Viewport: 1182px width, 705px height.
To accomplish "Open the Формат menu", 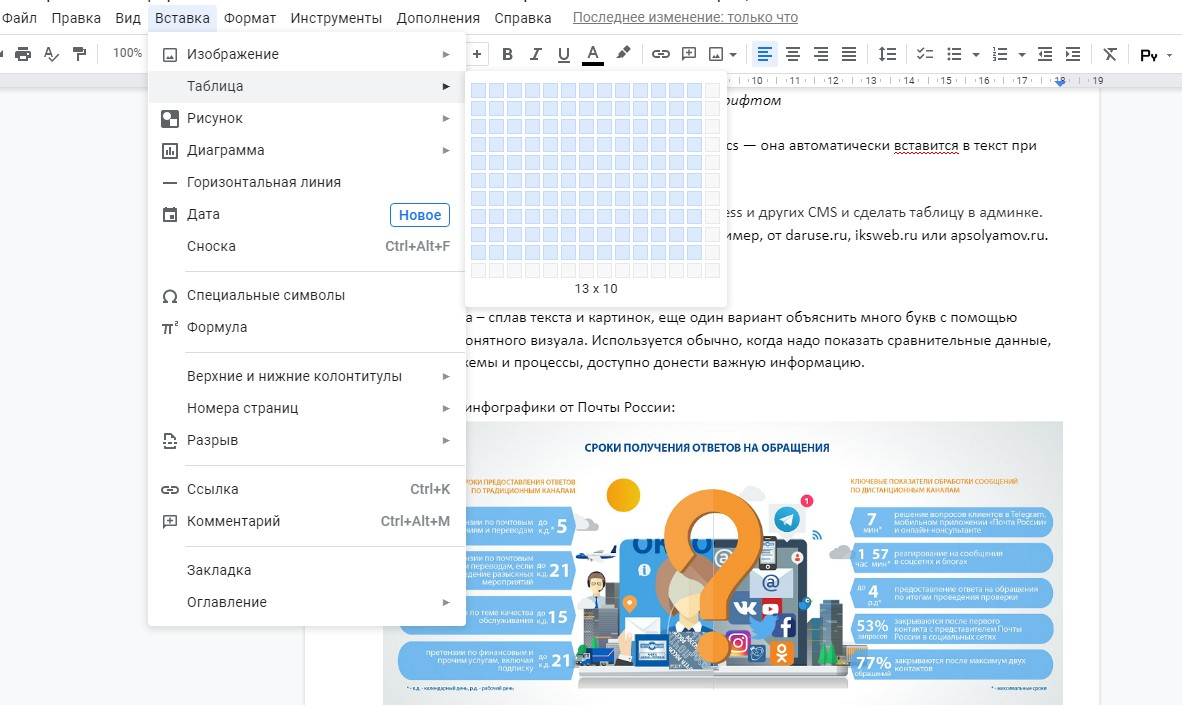I will 250,18.
